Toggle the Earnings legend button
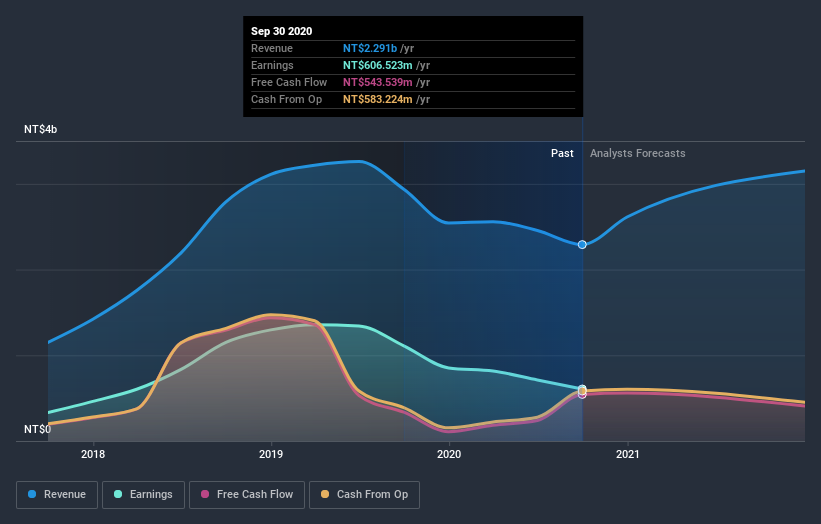Viewport: 821px width, 524px height. coord(143,495)
